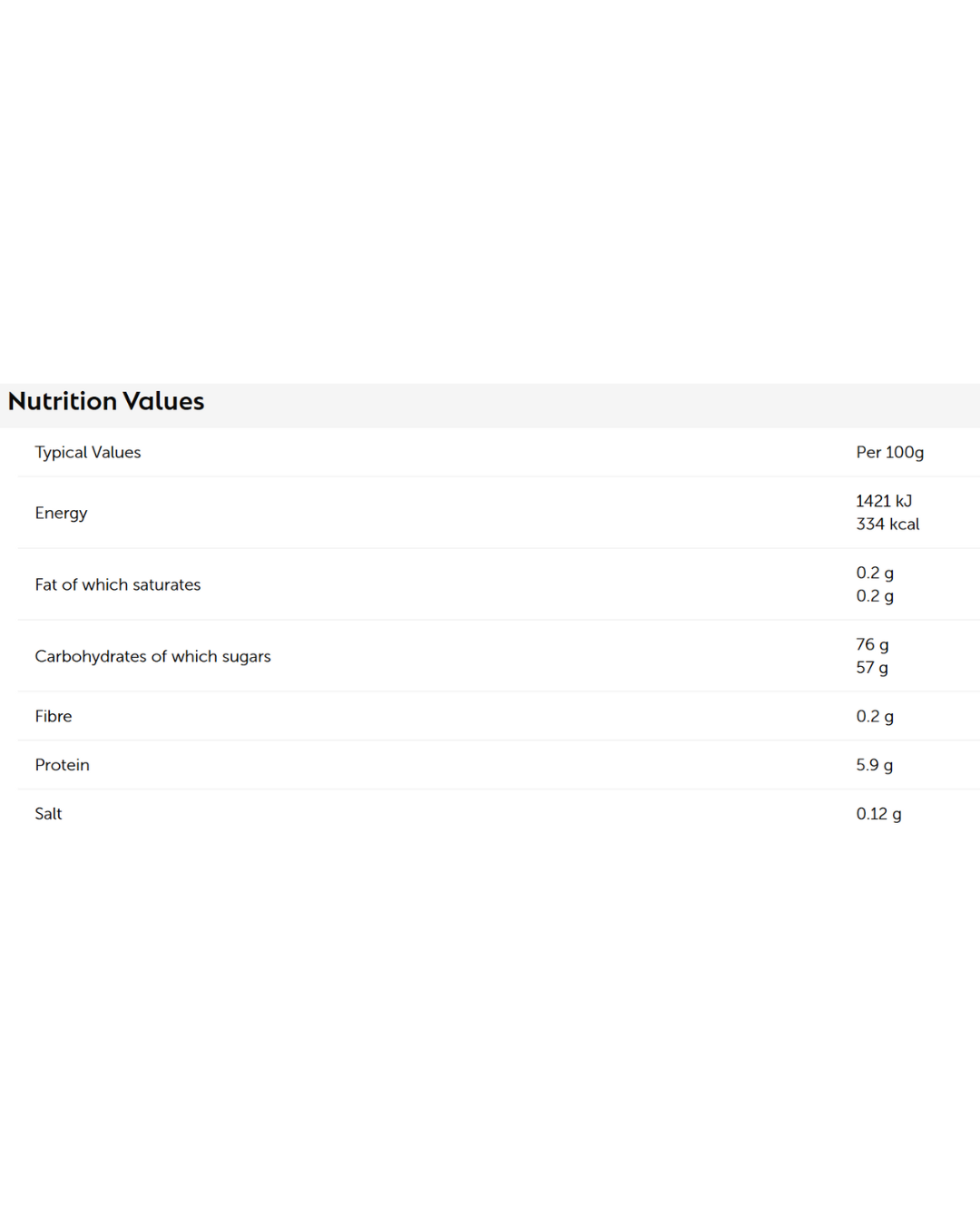The width and height of the screenshot is (980, 1225).
Task: Click the word sugars in Carbohydrates row
Action: 246,656
